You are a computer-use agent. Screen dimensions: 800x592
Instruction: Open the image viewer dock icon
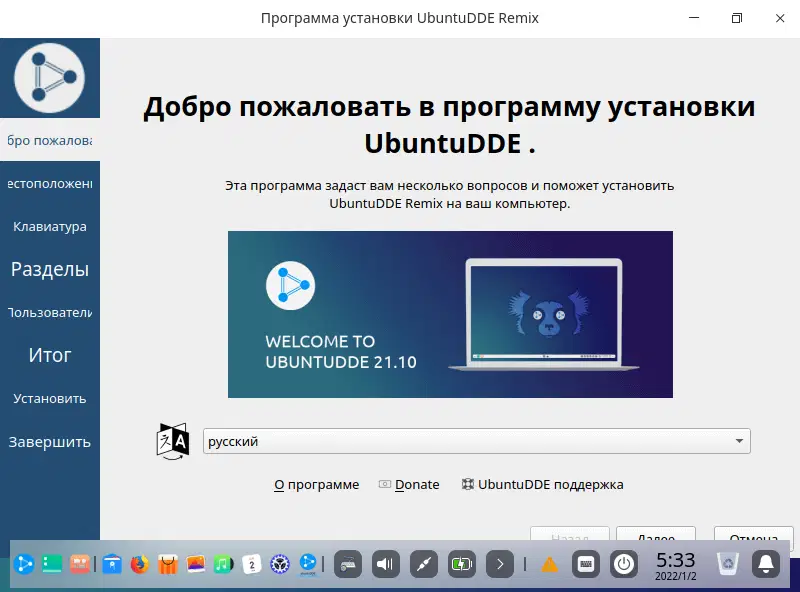(196, 564)
